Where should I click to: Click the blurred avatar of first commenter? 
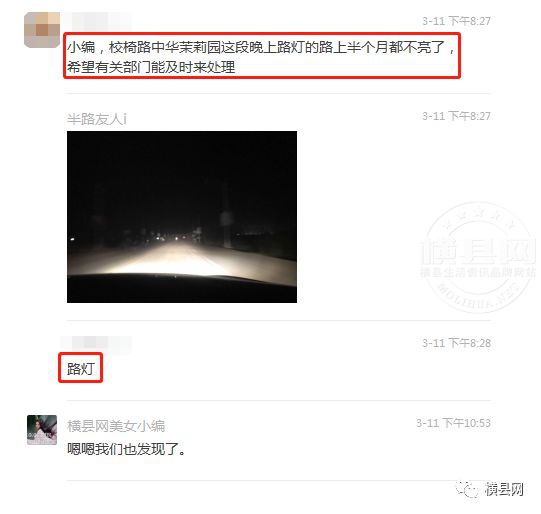[42, 30]
